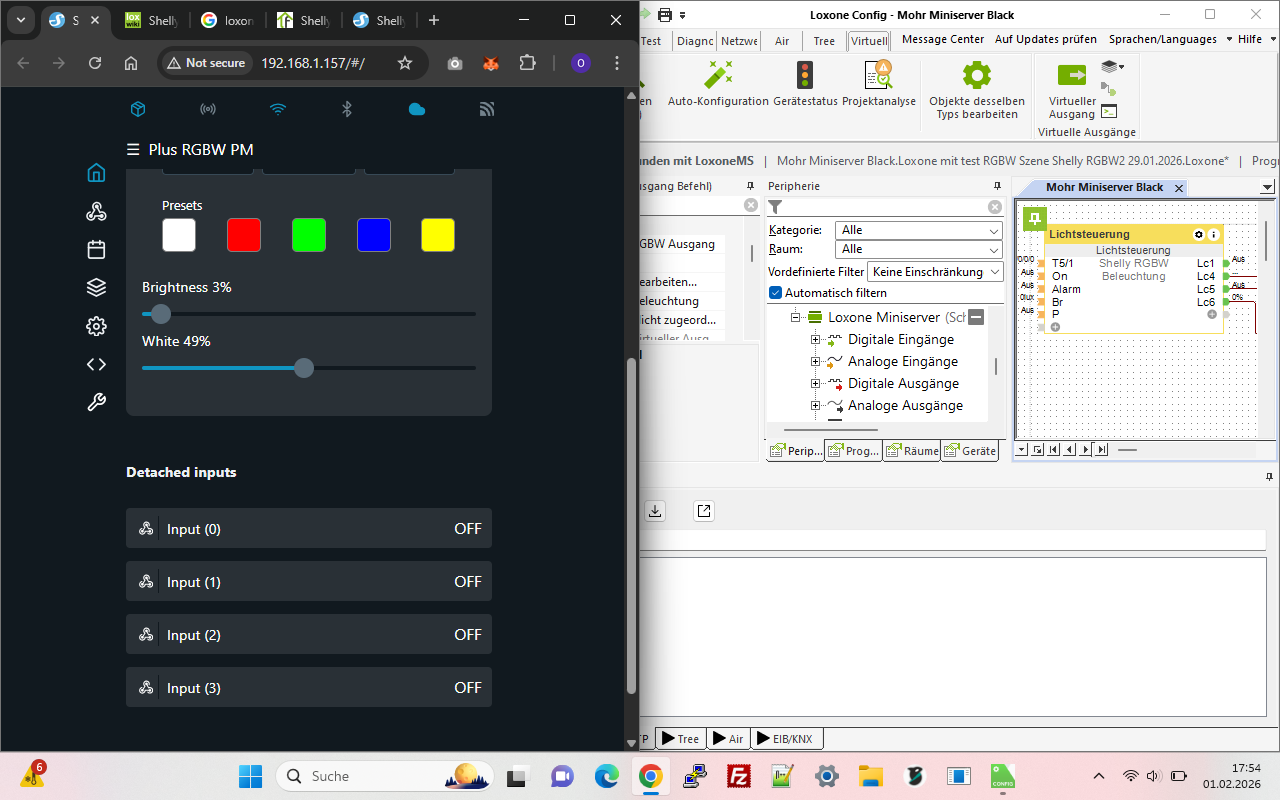Viewport: 1280px width, 800px height.
Task: Select the green preset color
Action: pos(309,235)
